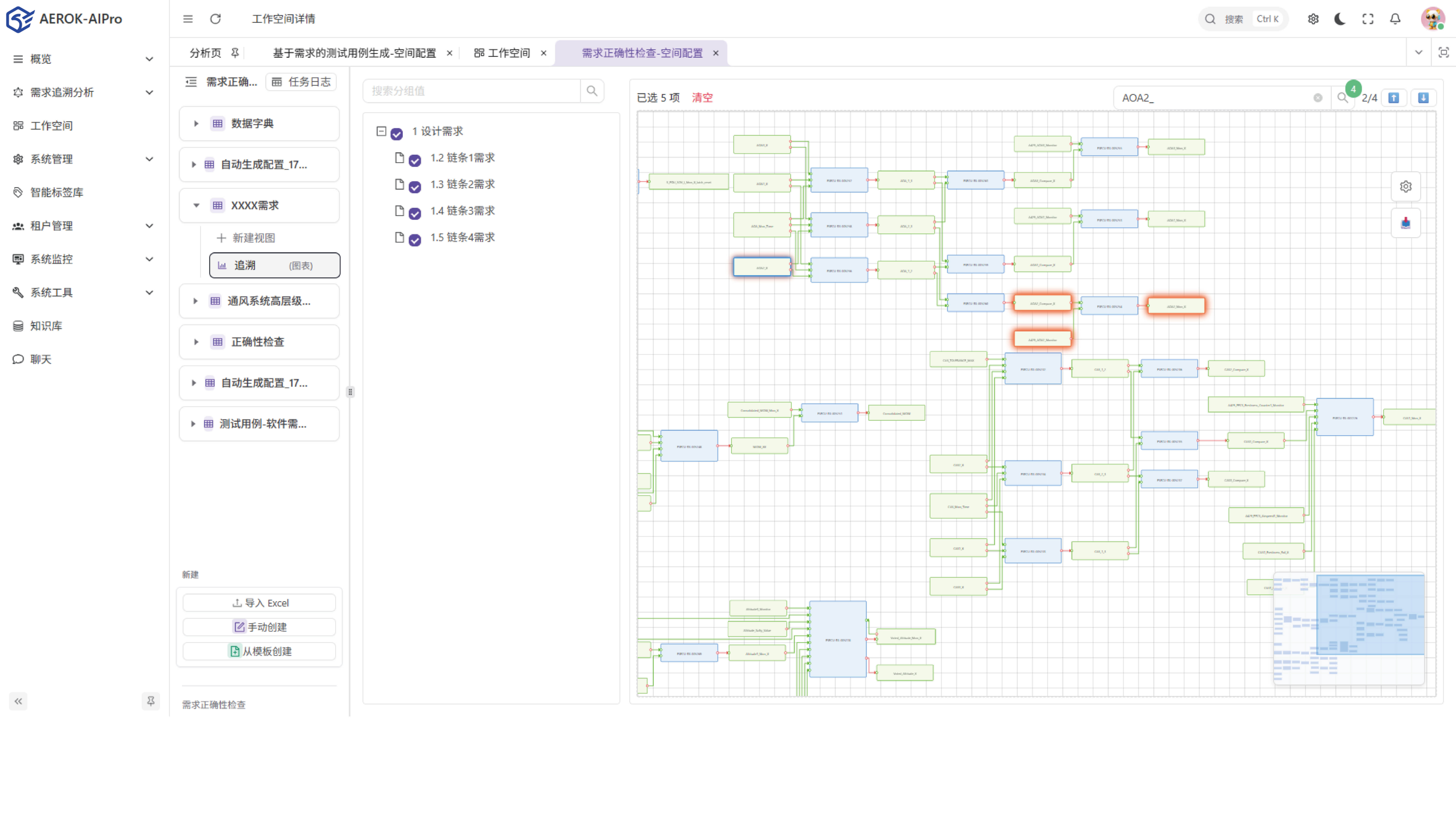Toggle the 1 设计需求 parent checkbox

tap(397, 134)
